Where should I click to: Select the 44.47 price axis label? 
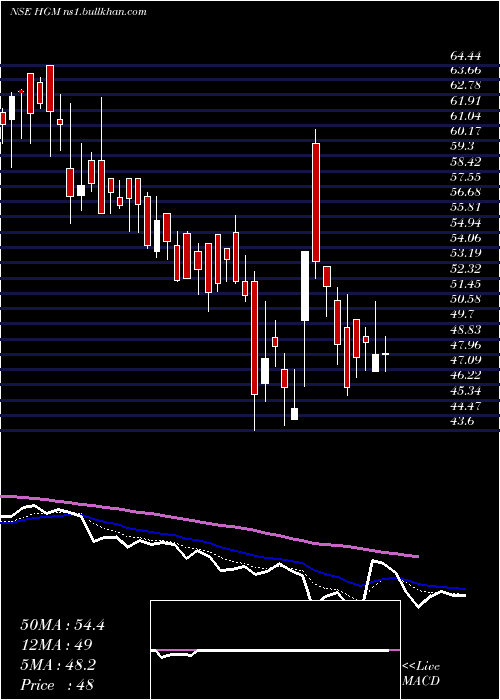click(x=466, y=406)
